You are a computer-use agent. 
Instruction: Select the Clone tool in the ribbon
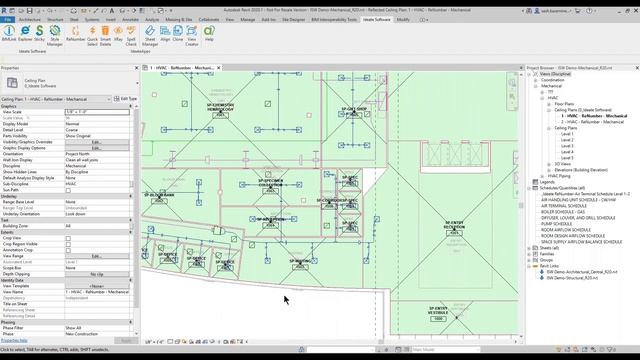click(x=178, y=33)
